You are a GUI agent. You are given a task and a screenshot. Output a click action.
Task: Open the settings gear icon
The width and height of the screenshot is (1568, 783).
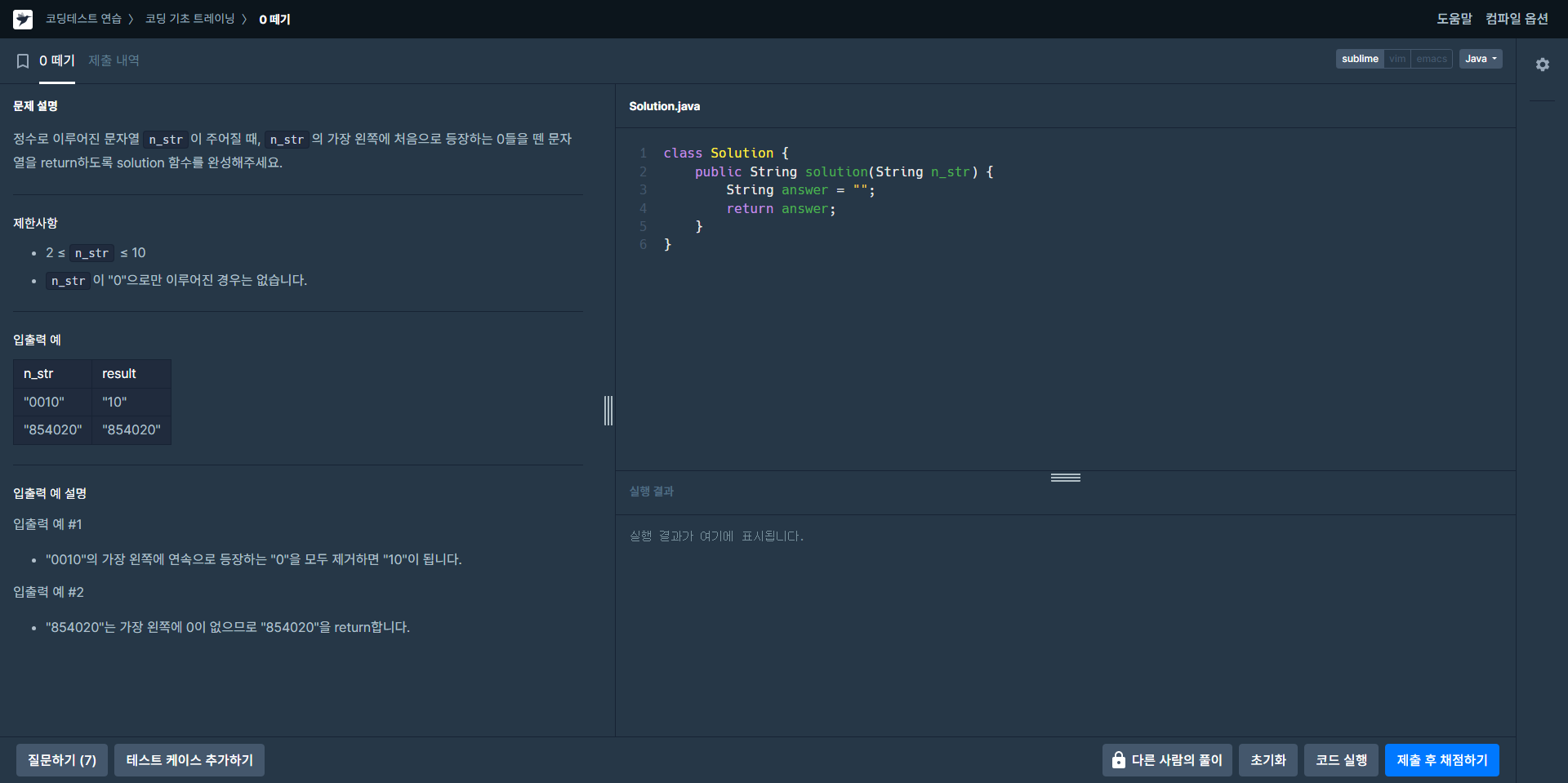click(1542, 65)
